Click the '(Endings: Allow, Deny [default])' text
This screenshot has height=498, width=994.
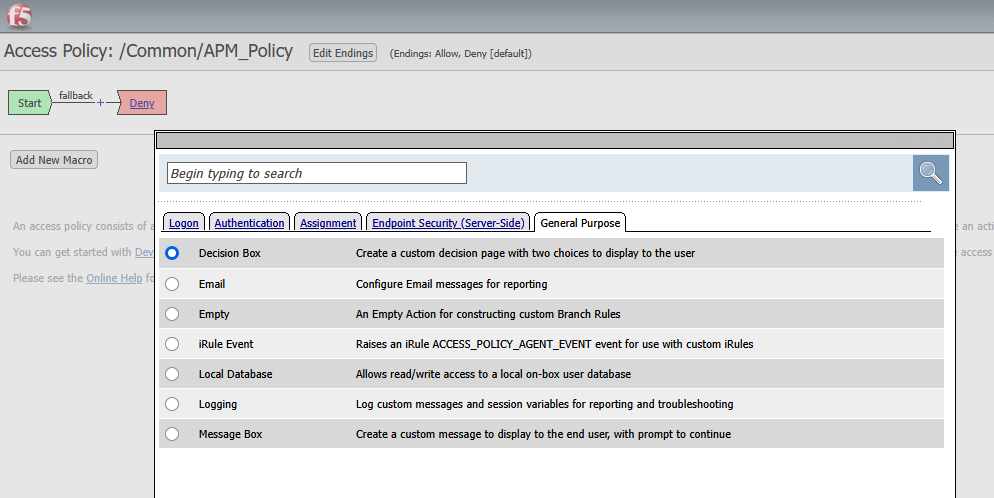pos(461,53)
